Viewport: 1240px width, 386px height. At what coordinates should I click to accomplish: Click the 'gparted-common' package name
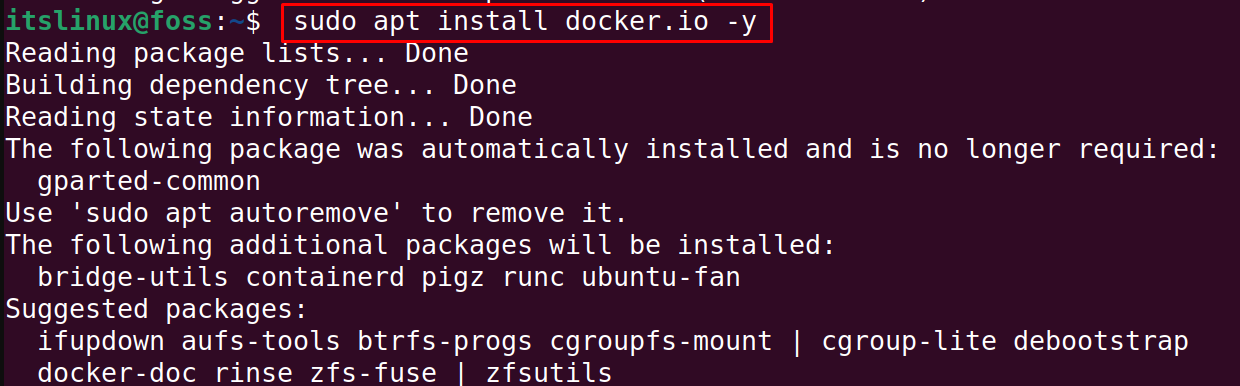coord(149,182)
